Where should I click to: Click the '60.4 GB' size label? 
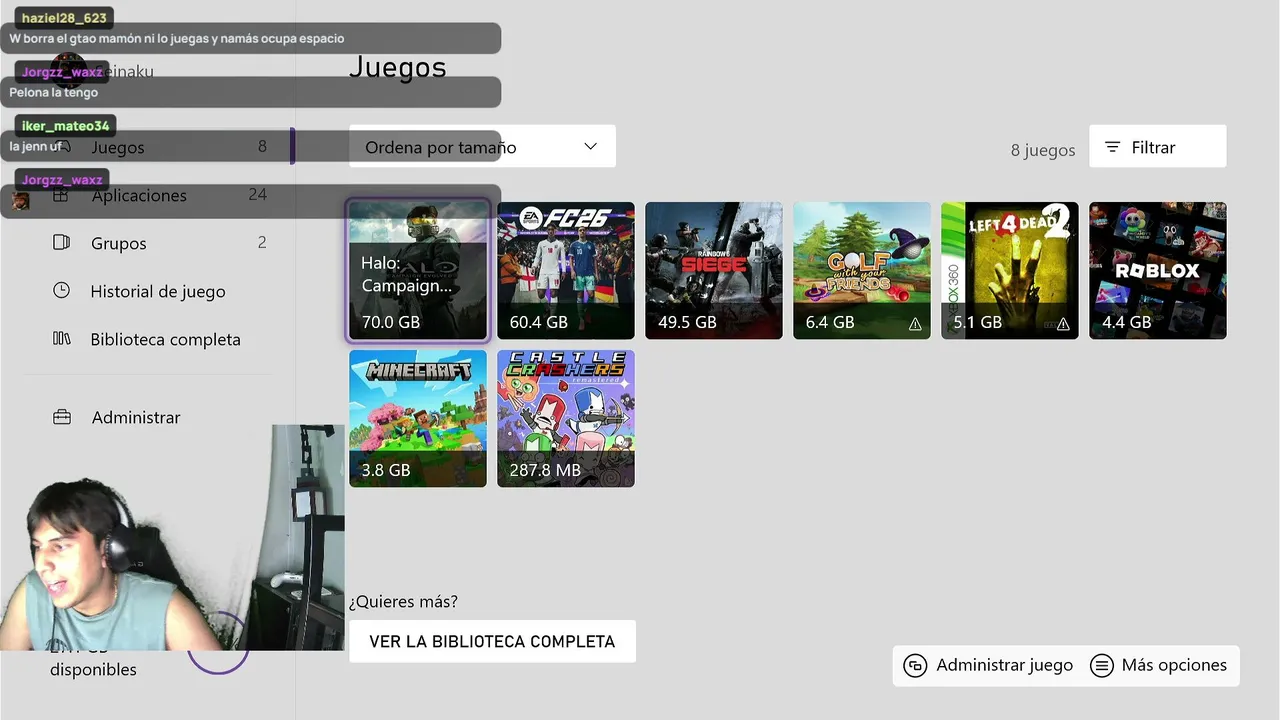[x=539, y=322]
